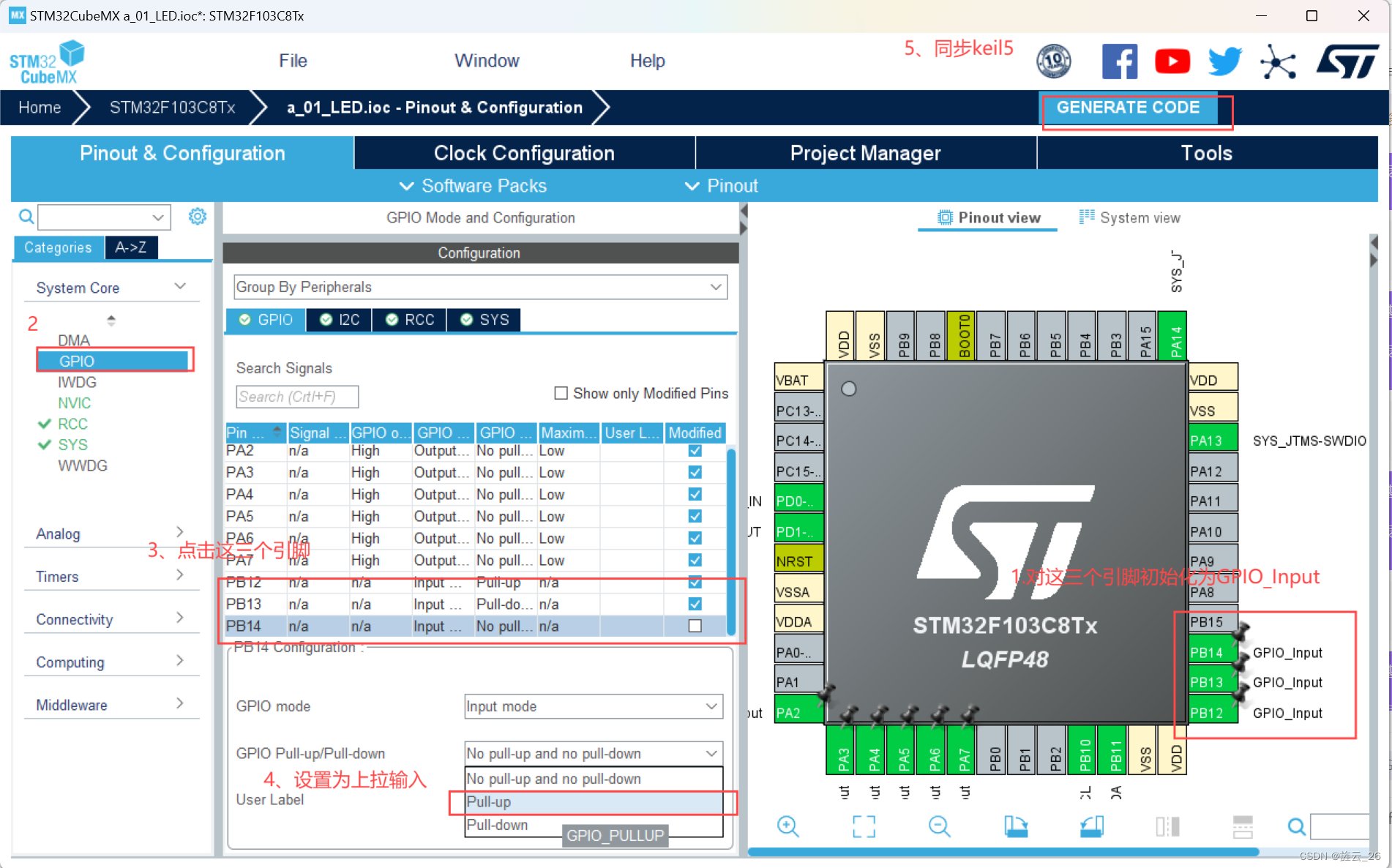Select the zoom out tool
The width and height of the screenshot is (1392, 868).
[x=939, y=826]
